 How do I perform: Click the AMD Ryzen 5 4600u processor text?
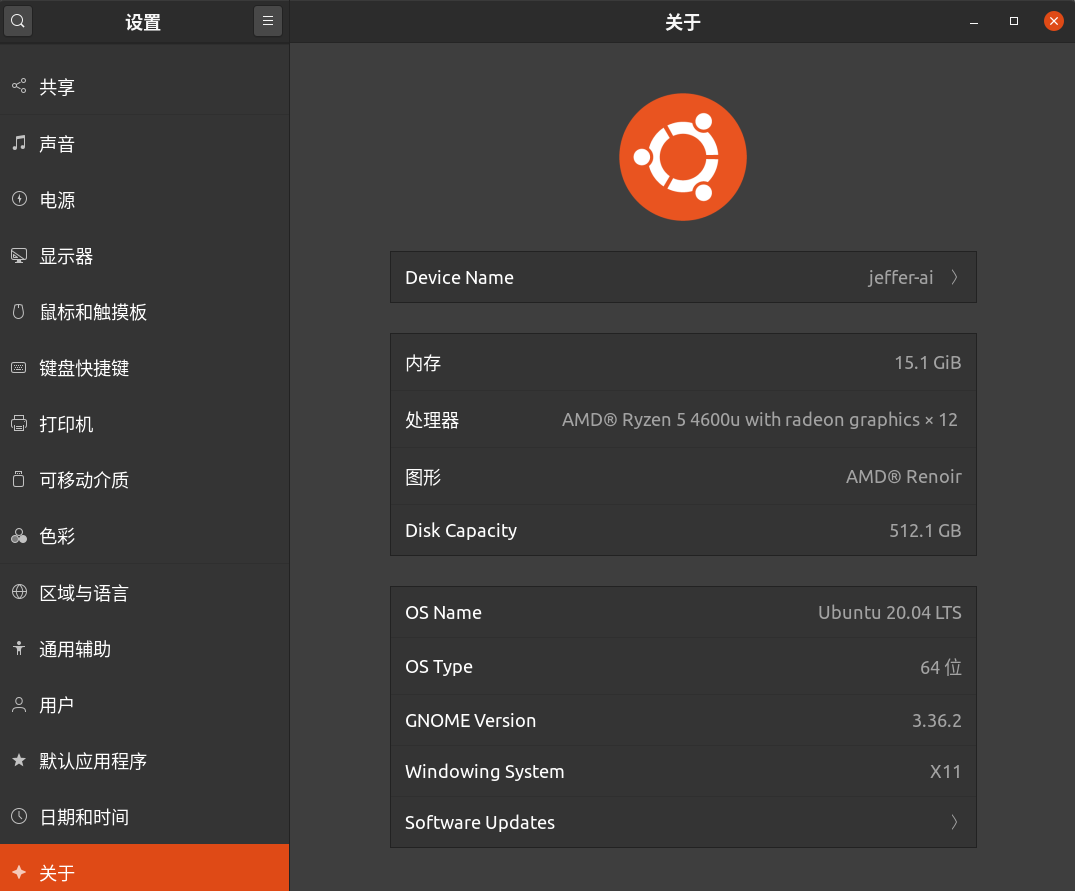[x=760, y=419]
